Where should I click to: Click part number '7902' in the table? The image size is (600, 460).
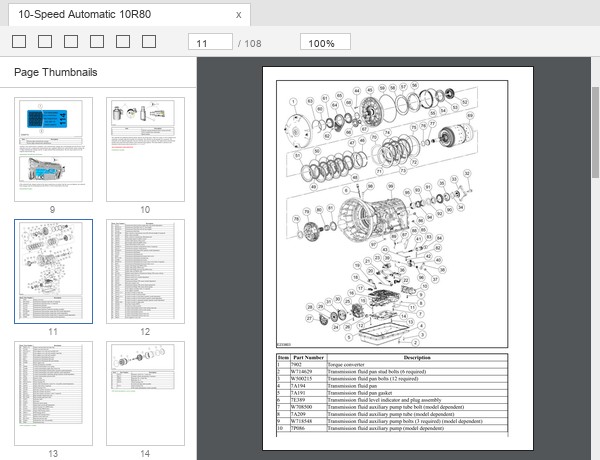[x=296, y=365]
